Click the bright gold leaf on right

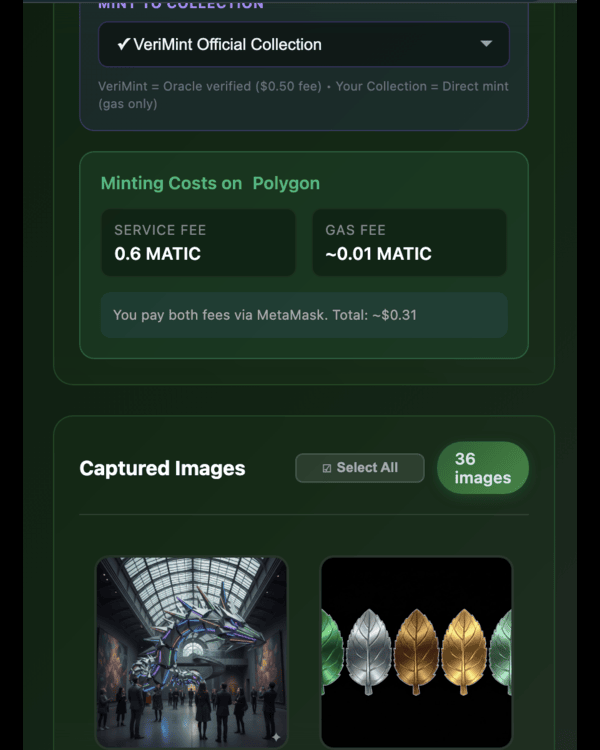pyautogui.click(x=464, y=652)
